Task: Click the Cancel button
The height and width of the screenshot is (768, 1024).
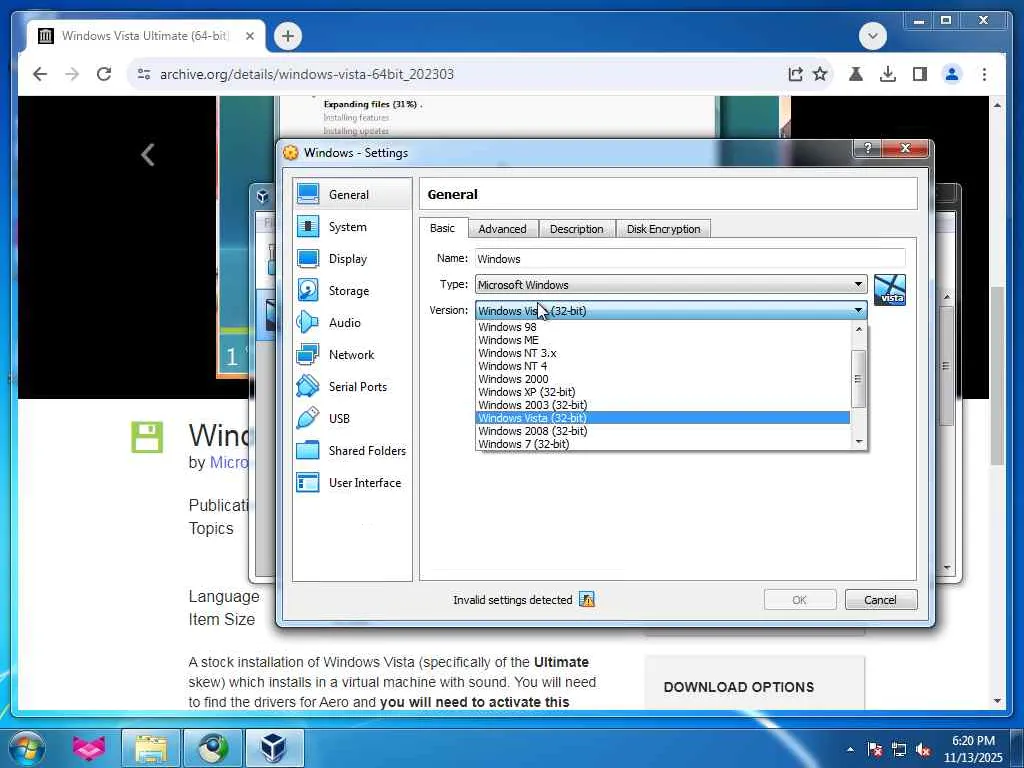Action: click(x=880, y=600)
